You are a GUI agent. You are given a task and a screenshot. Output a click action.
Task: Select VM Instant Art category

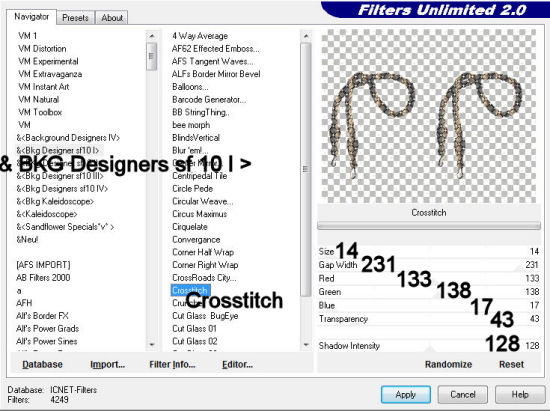tap(43, 87)
